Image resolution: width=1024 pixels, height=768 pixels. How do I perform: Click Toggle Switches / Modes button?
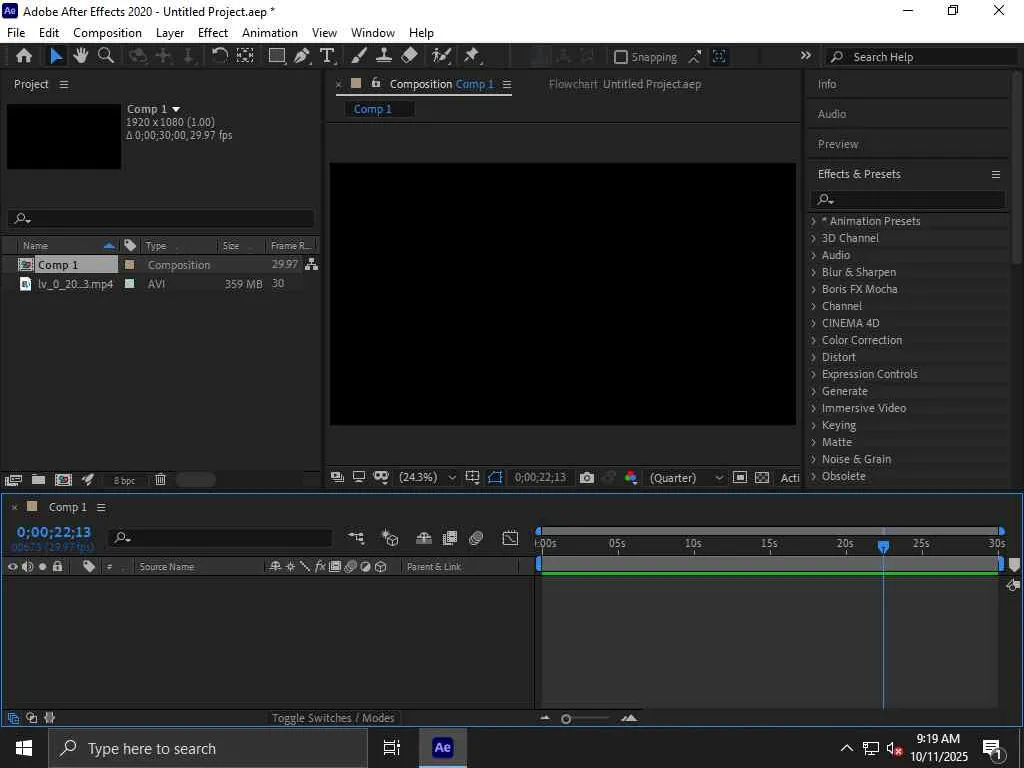(333, 718)
